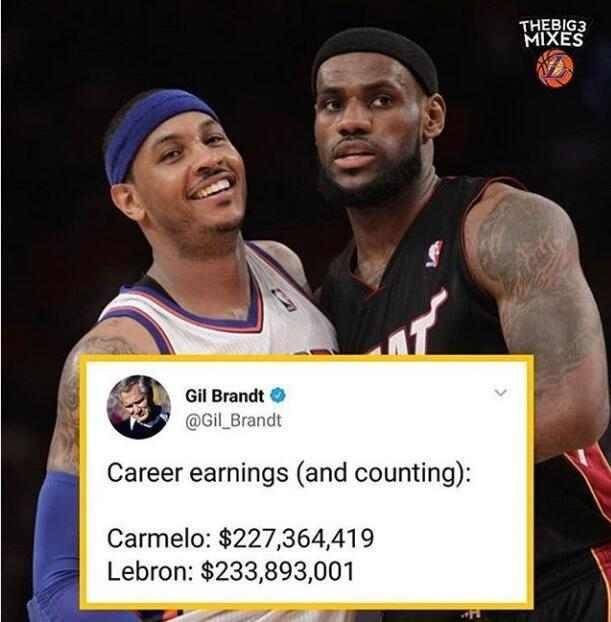
Task: Click the yellow border of tweet card
Action: (x=307, y=358)
